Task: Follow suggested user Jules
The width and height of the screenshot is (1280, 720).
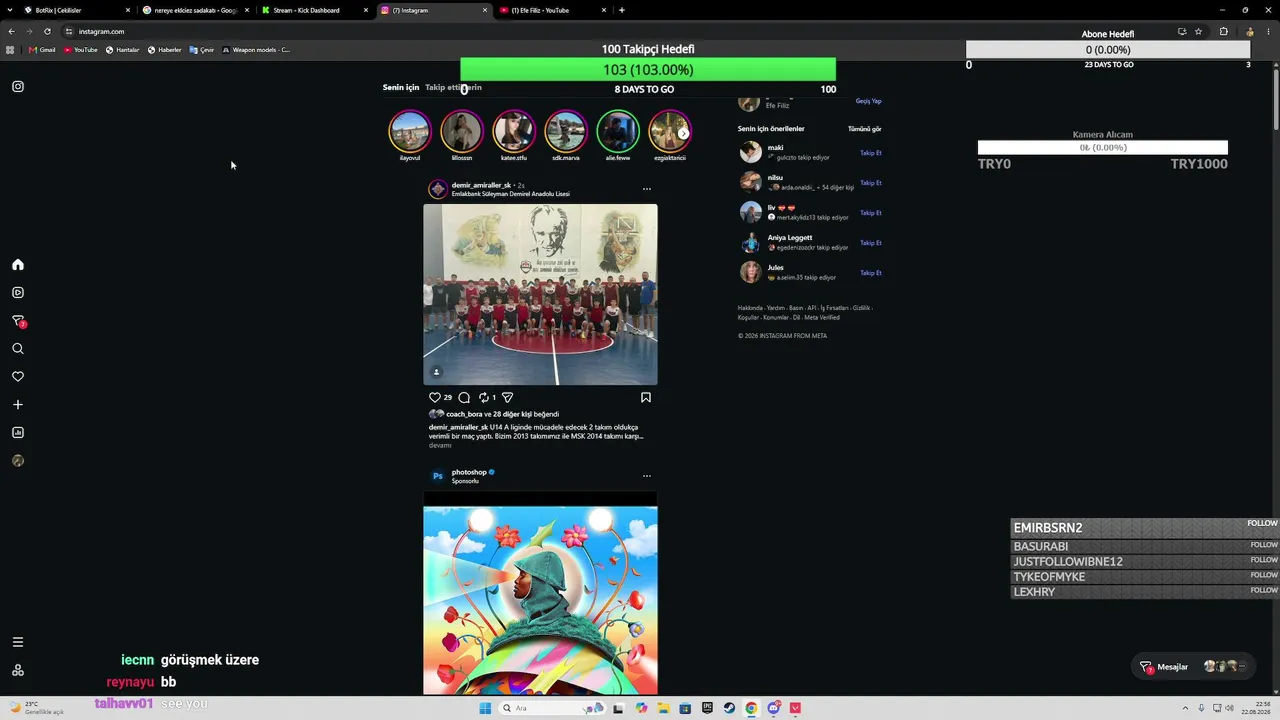Action: click(871, 273)
